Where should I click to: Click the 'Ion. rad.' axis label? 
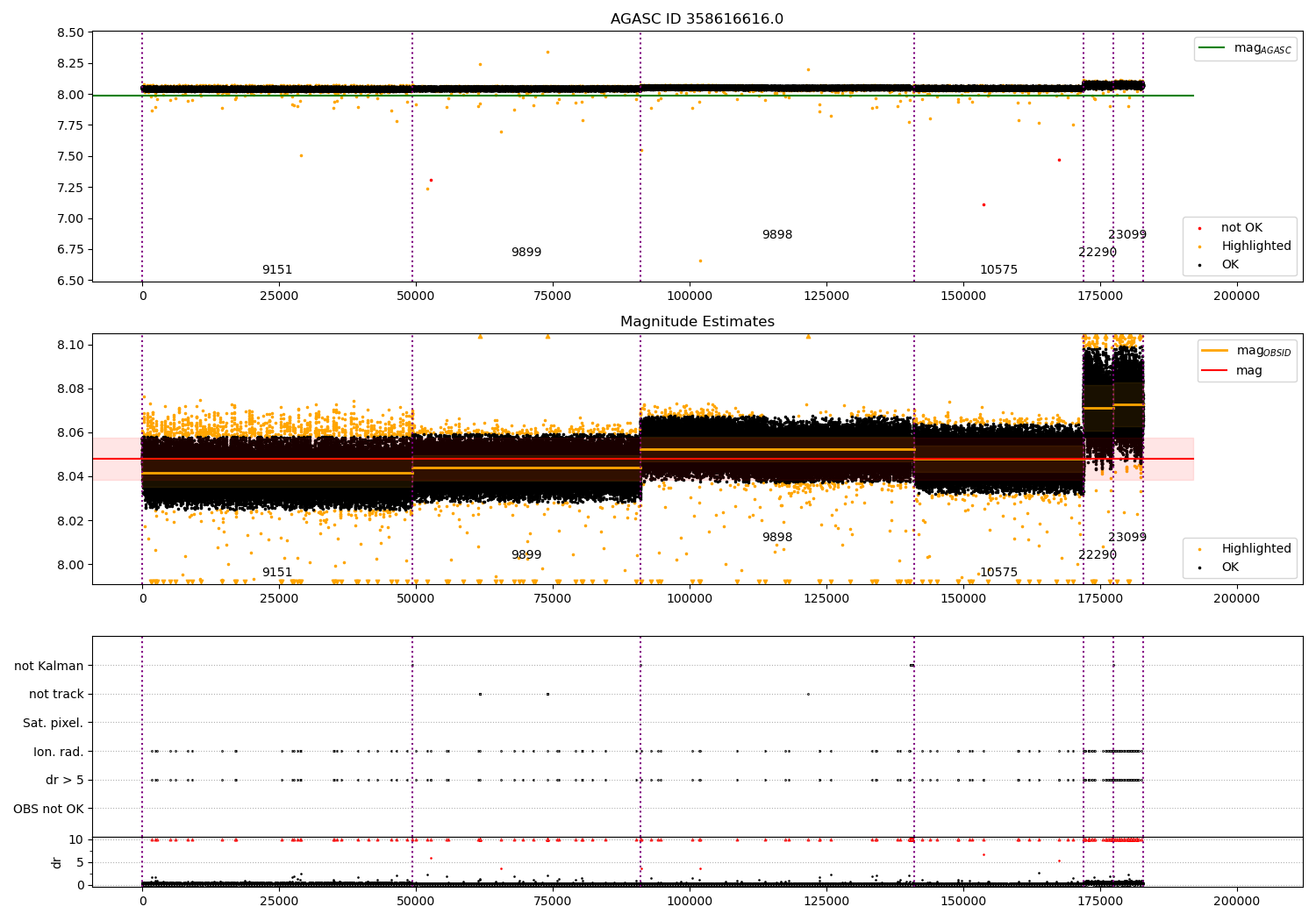[59, 752]
